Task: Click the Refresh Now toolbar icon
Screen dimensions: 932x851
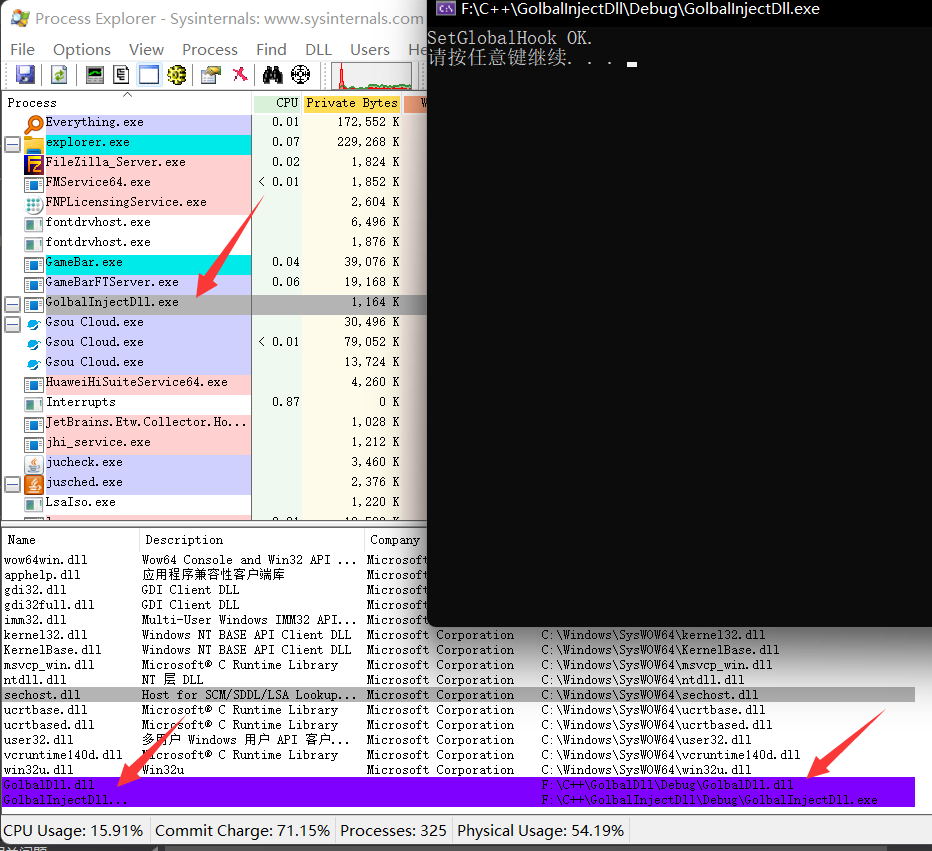Action: (59, 75)
